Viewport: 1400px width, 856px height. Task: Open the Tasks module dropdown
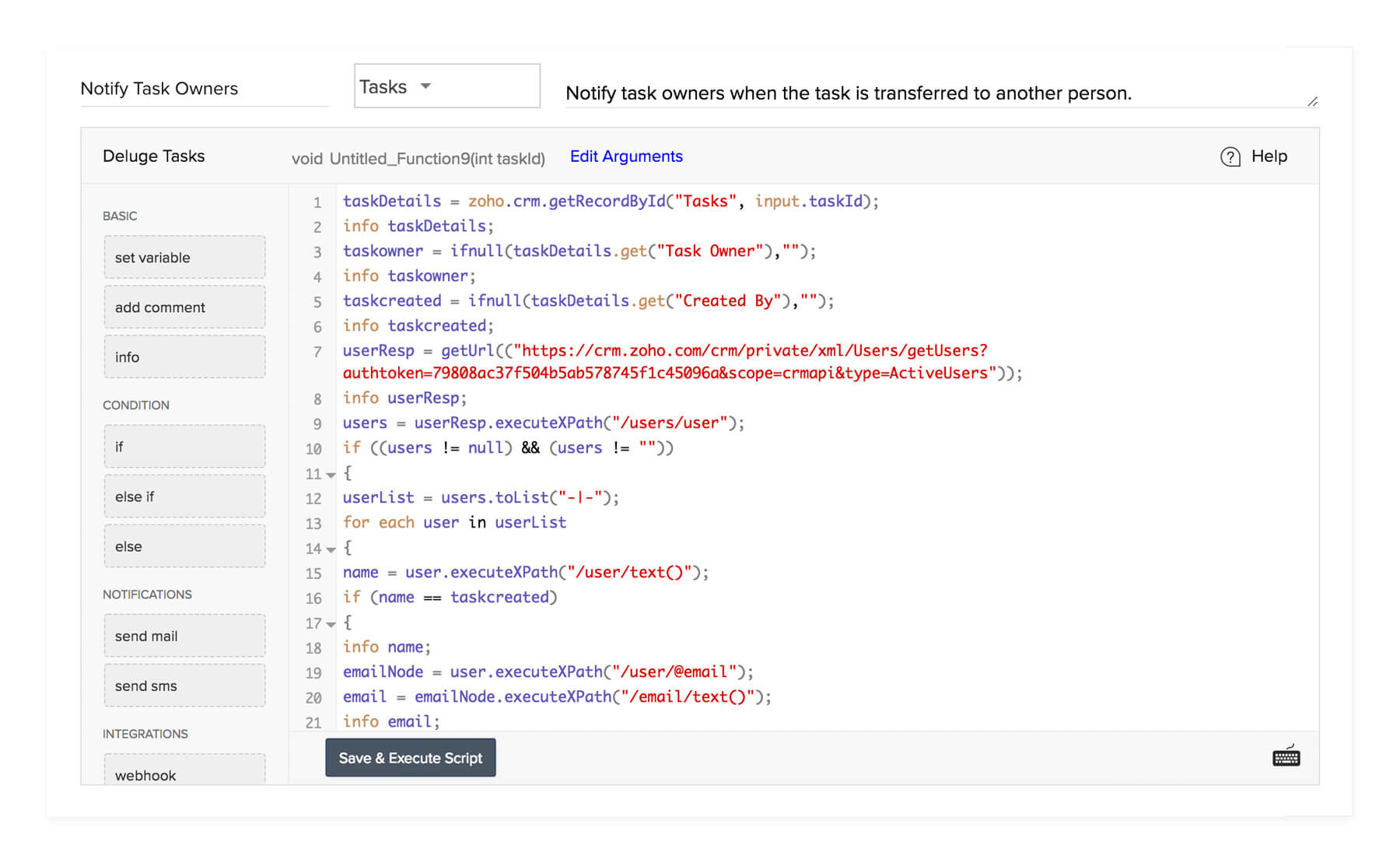click(x=446, y=86)
